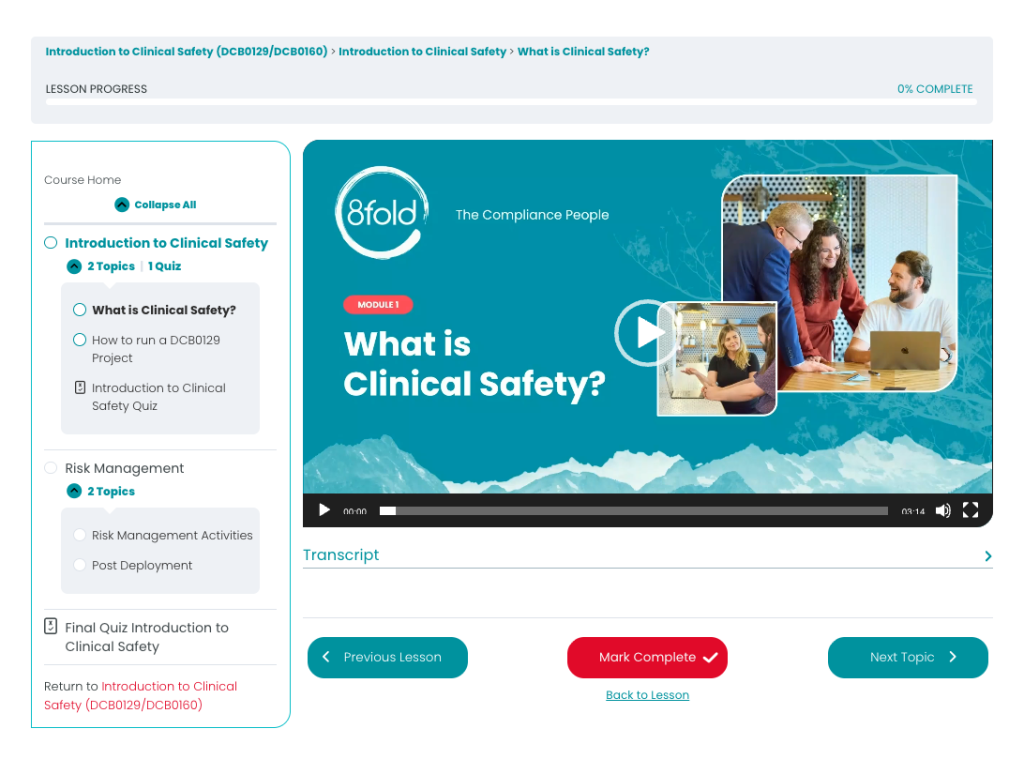Toggle How to run a DCB0129 Project circle
The height and width of the screenshot is (759, 1024).
pyautogui.click(x=80, y=340)
